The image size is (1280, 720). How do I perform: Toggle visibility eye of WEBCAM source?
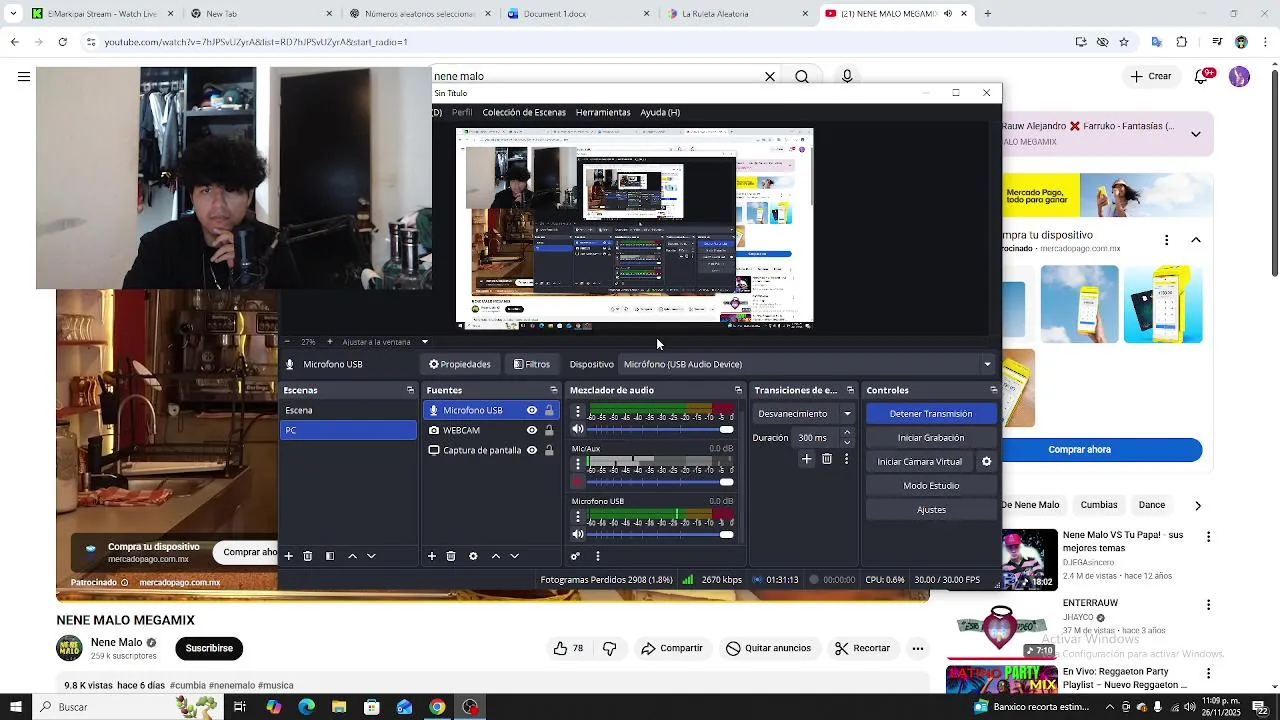(532, 430)
